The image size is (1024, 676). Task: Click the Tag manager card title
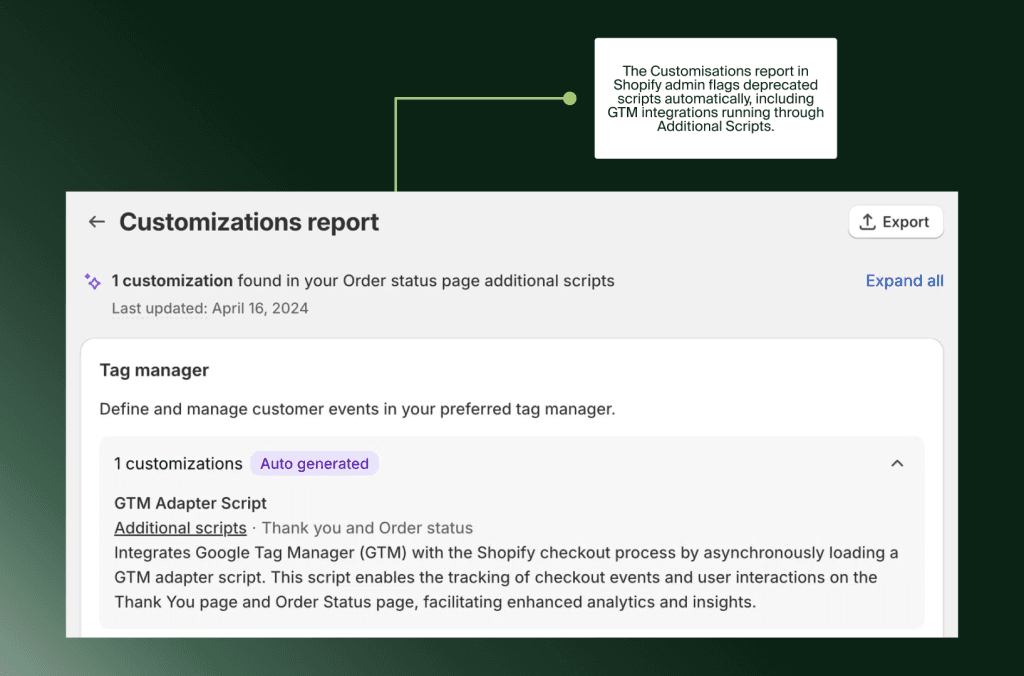point(154,370)
